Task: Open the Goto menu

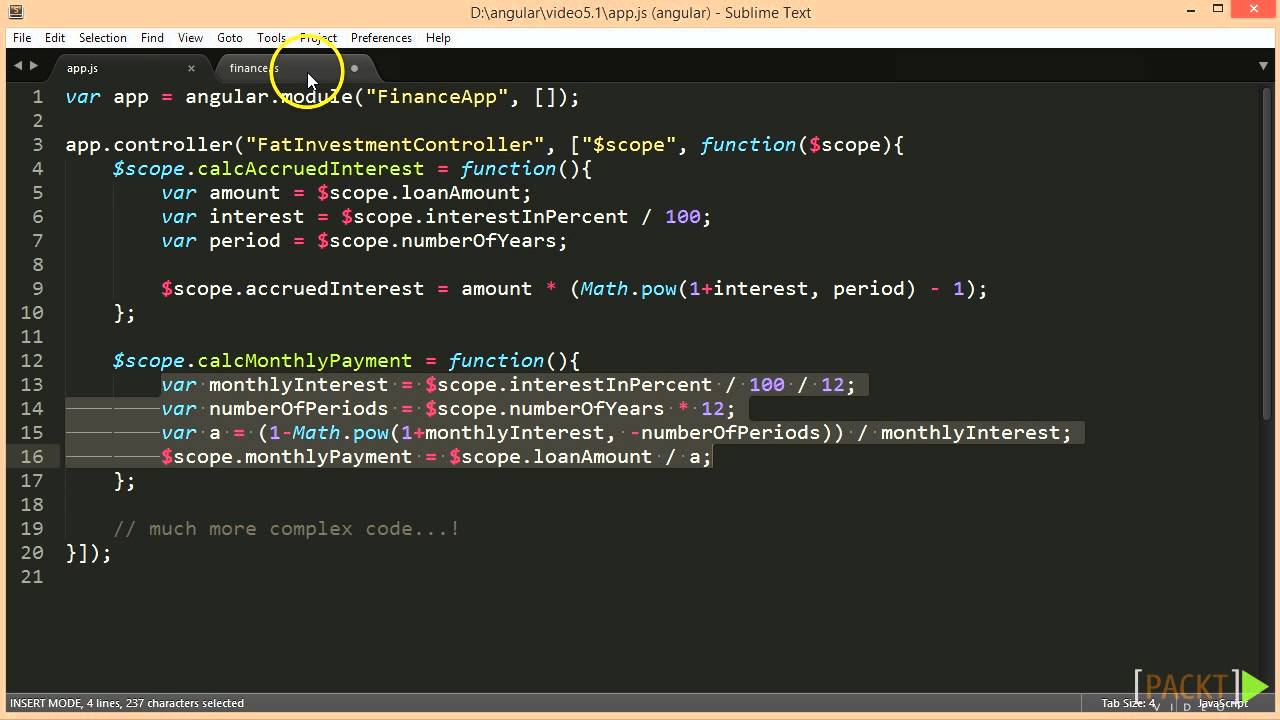Action: [230, 38]
